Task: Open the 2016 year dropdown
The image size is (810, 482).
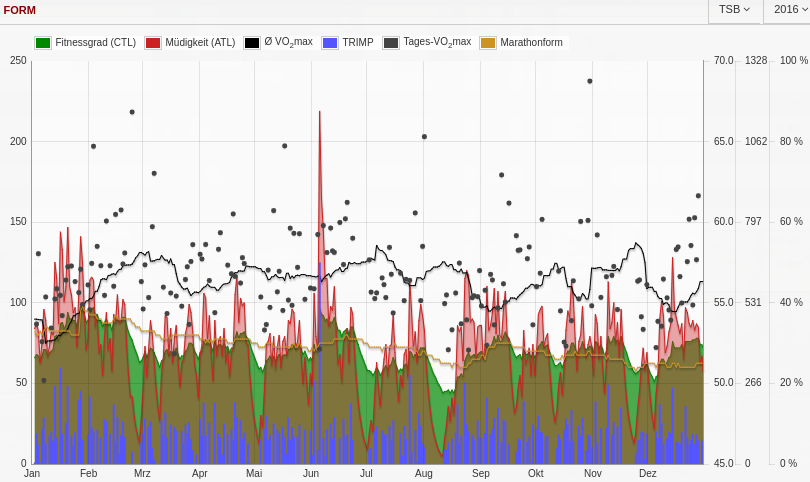Action: (790, 10)
